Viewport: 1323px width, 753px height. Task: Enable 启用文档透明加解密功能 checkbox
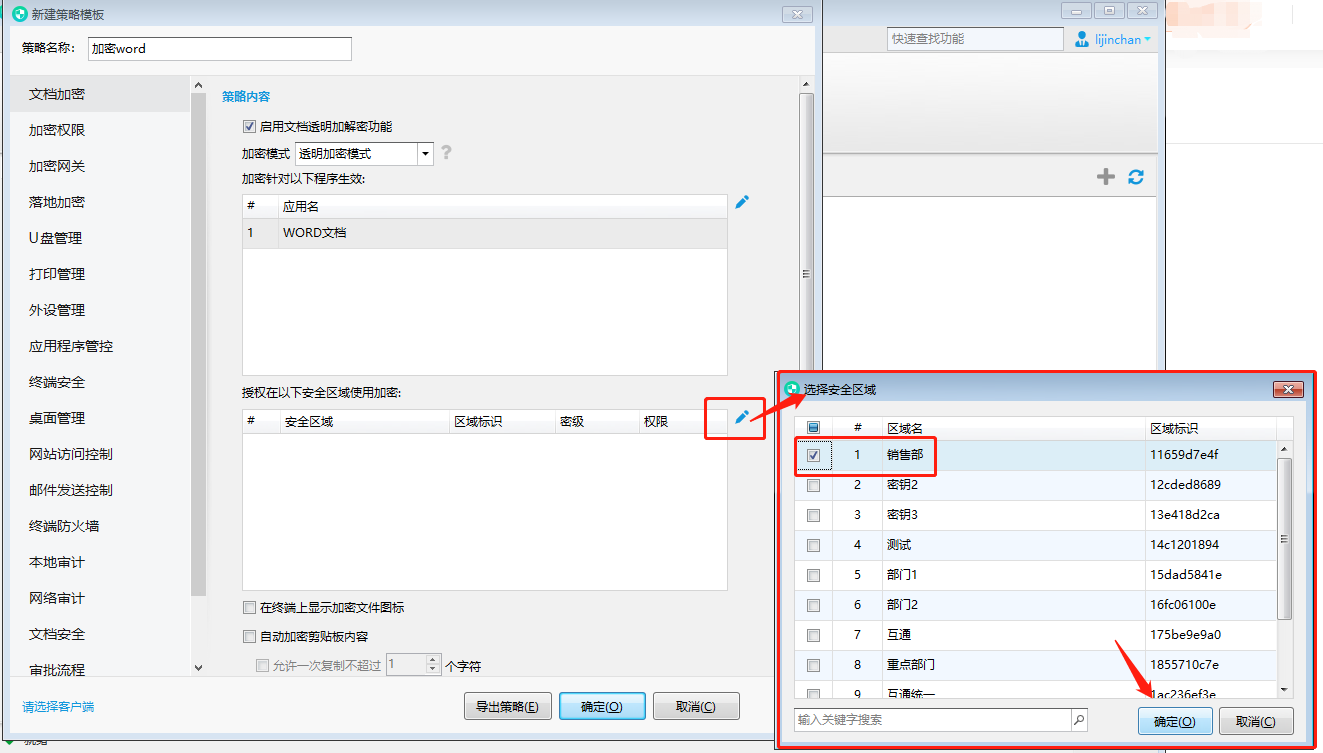point(249,127)
